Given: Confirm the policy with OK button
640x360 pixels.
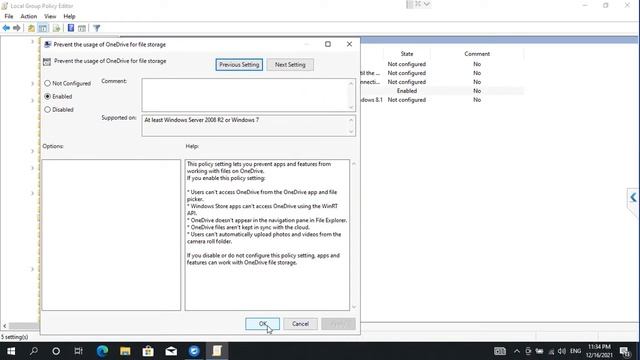Looking at the screenshot, I should coord(262,324).
